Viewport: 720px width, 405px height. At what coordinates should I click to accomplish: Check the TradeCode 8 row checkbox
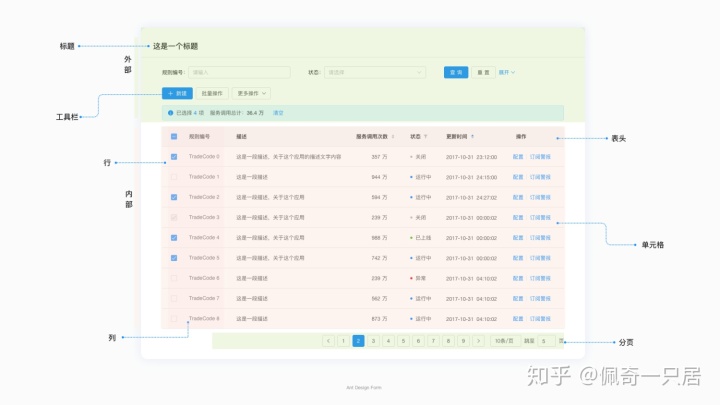[174, 318]
